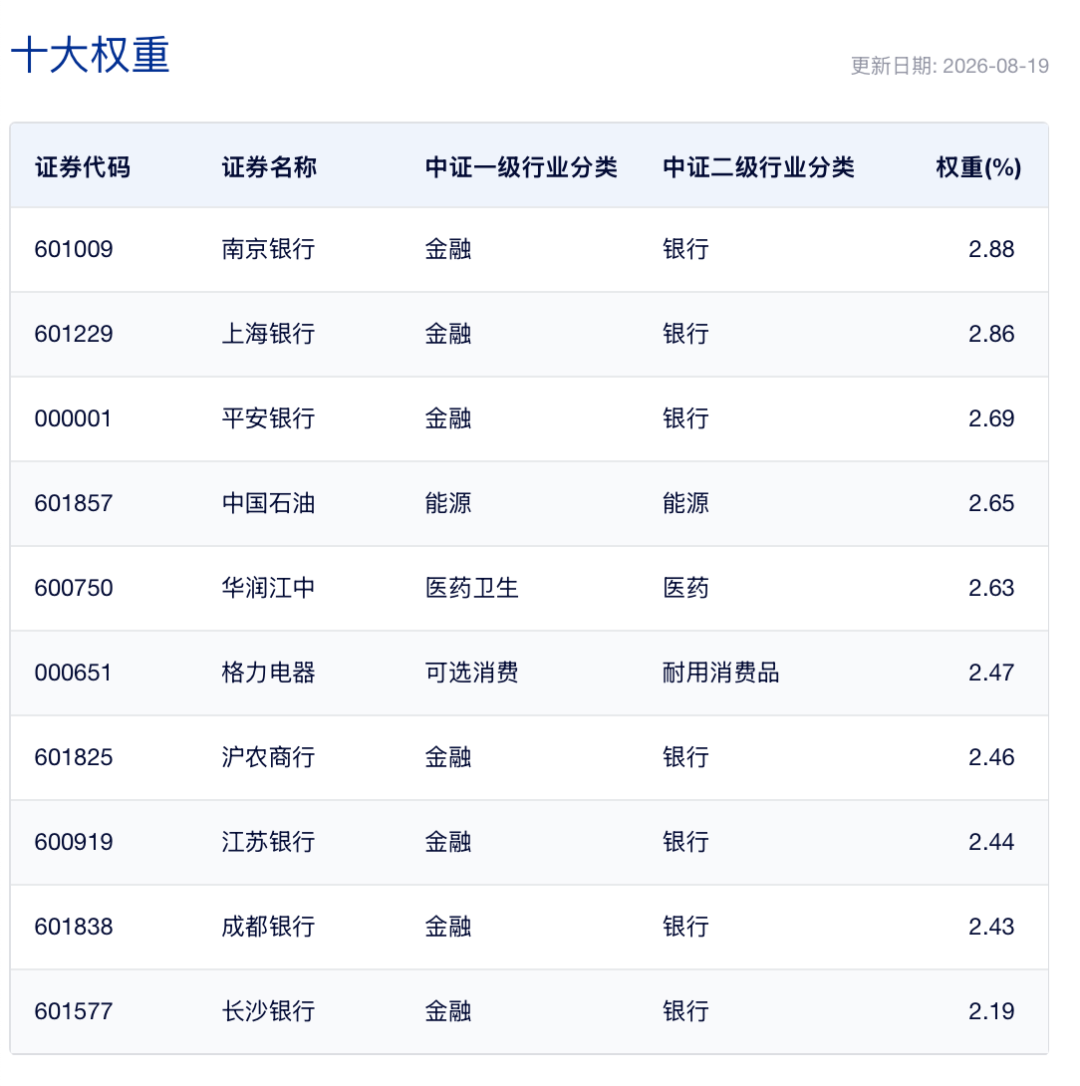
Task: Select stock code 601009
Action: 73,249
